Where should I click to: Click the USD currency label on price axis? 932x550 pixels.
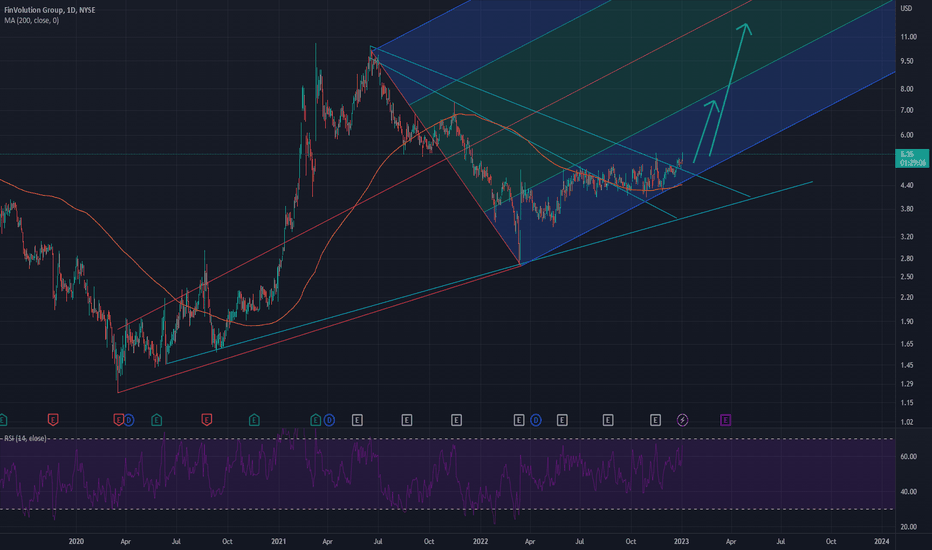pos(906,8)
